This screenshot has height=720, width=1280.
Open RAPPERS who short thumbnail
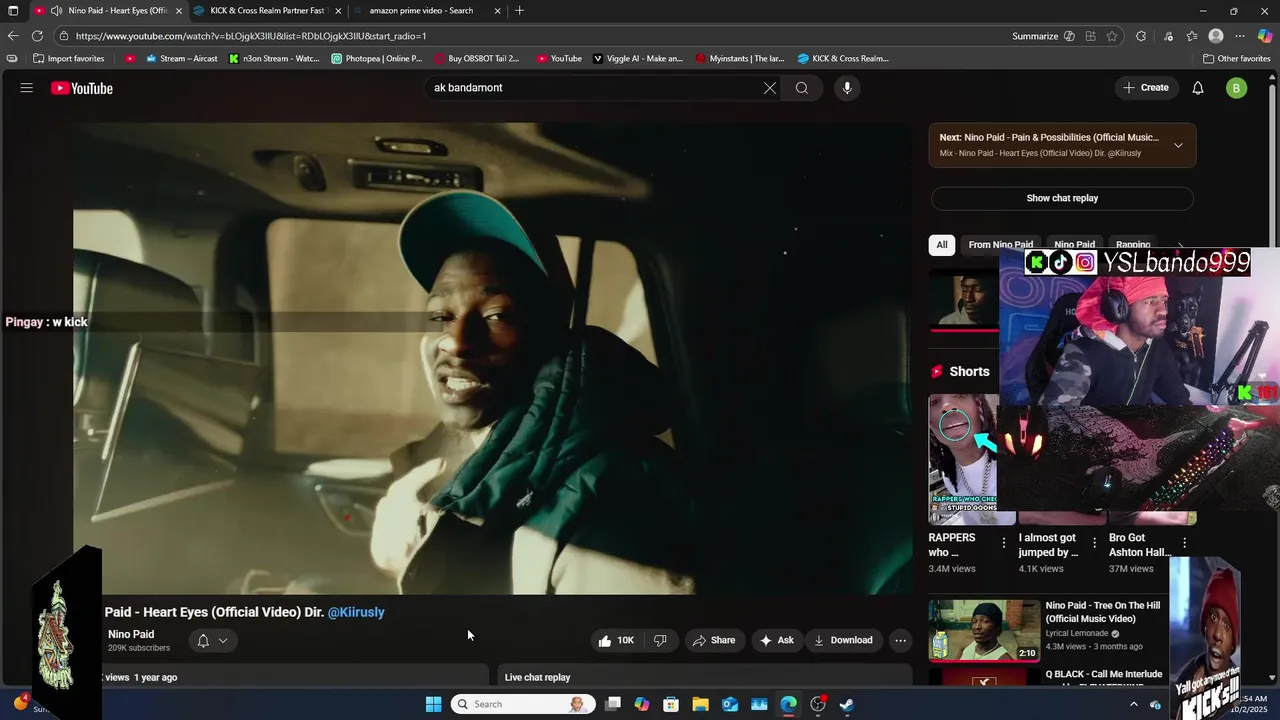(963, 459)
